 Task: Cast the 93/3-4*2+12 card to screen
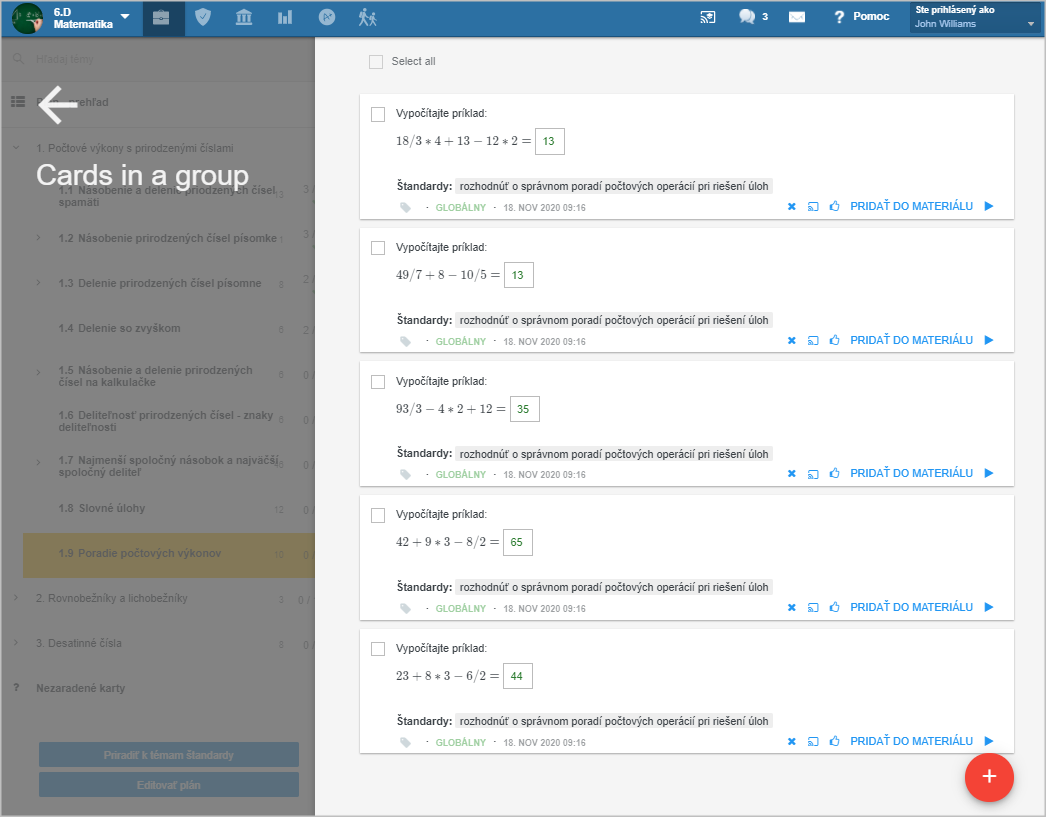813,474
